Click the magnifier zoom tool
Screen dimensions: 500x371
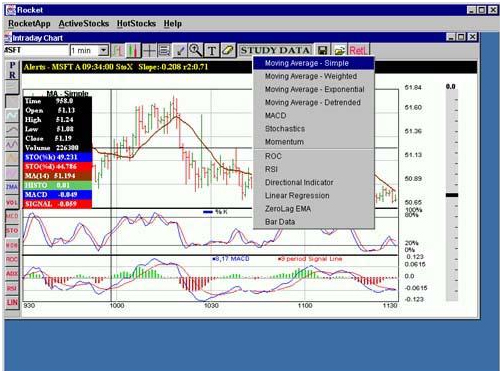point(196,51)
